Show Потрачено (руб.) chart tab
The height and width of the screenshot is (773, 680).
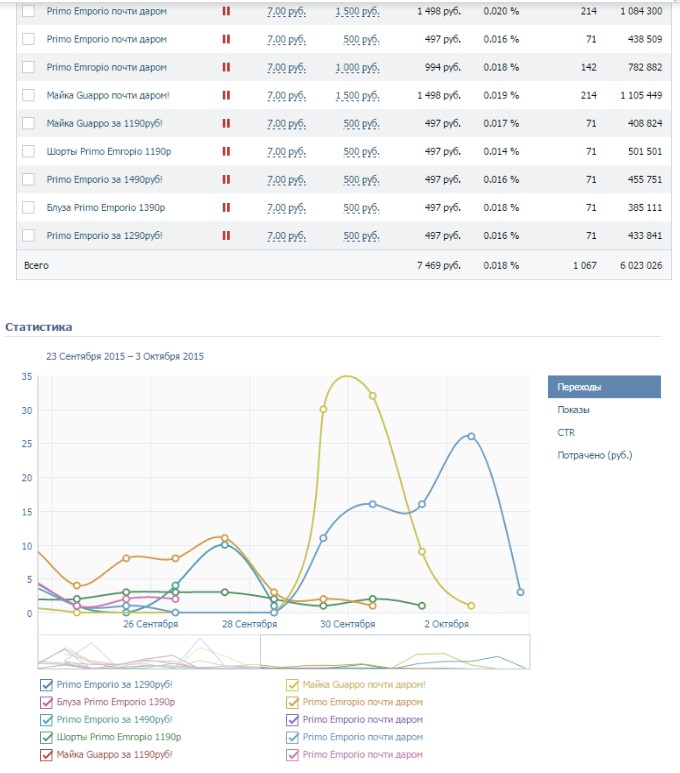click(x=595, y=455)
